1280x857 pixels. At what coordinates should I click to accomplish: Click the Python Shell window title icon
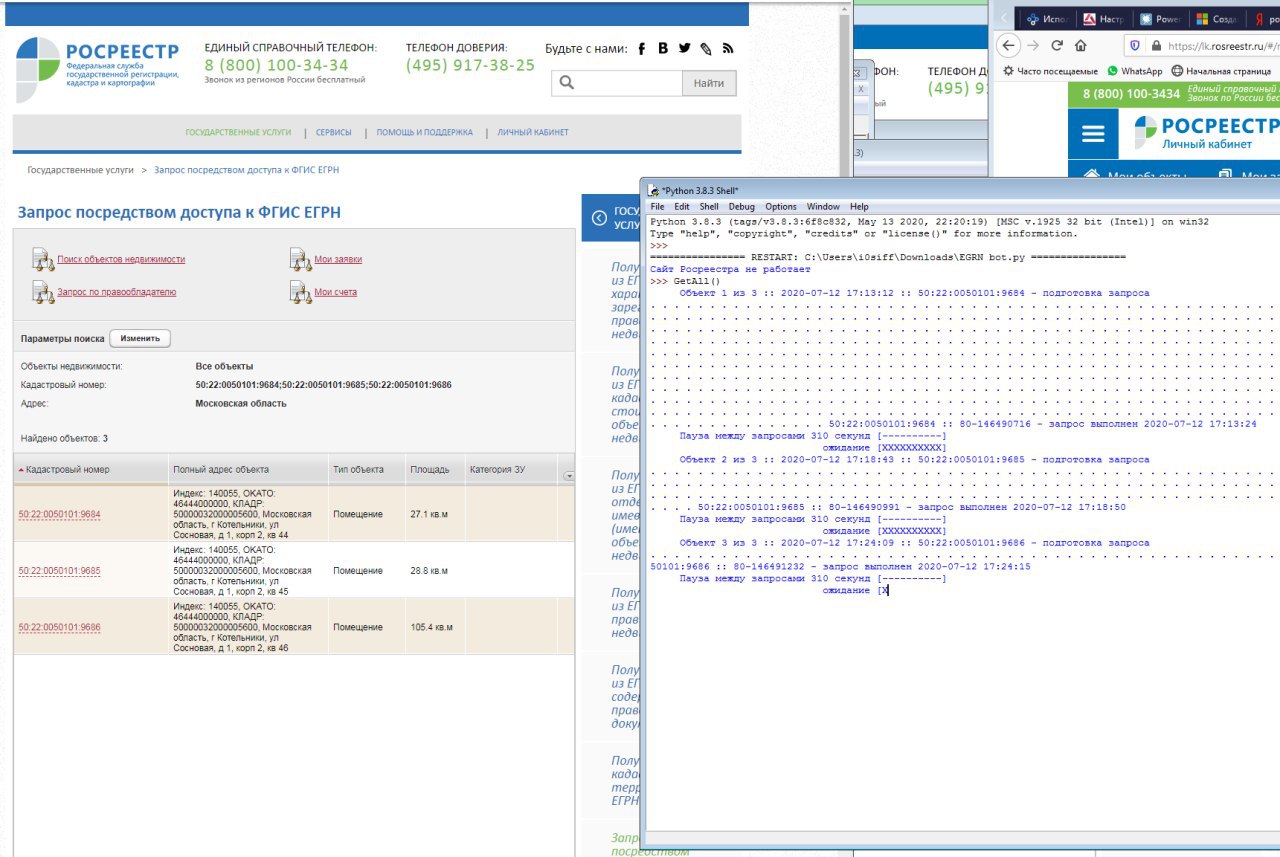[653, 190]
